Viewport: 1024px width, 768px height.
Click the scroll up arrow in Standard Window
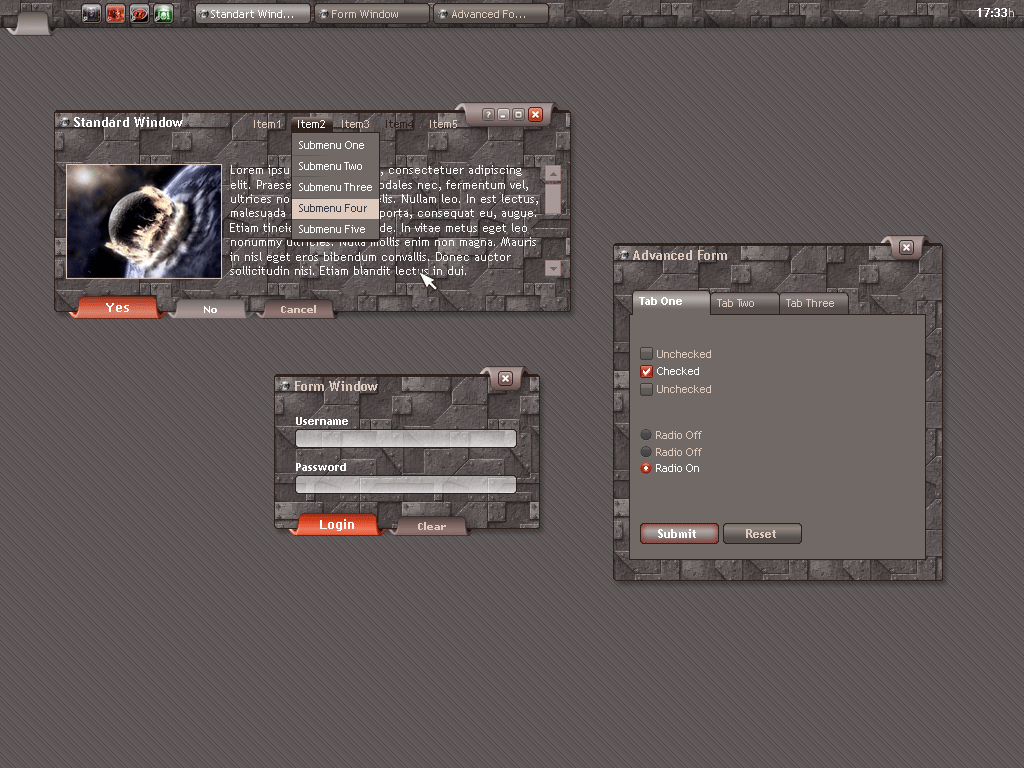[553, 174]
